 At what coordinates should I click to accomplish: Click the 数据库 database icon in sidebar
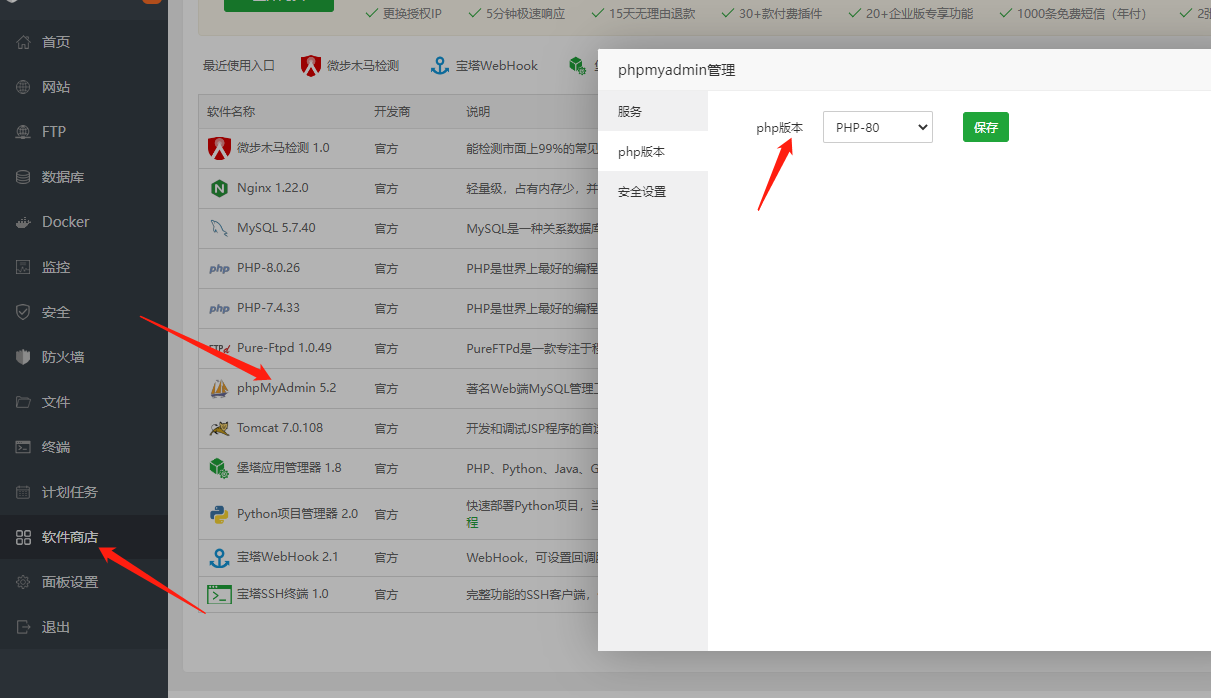(x=23, y=177)
